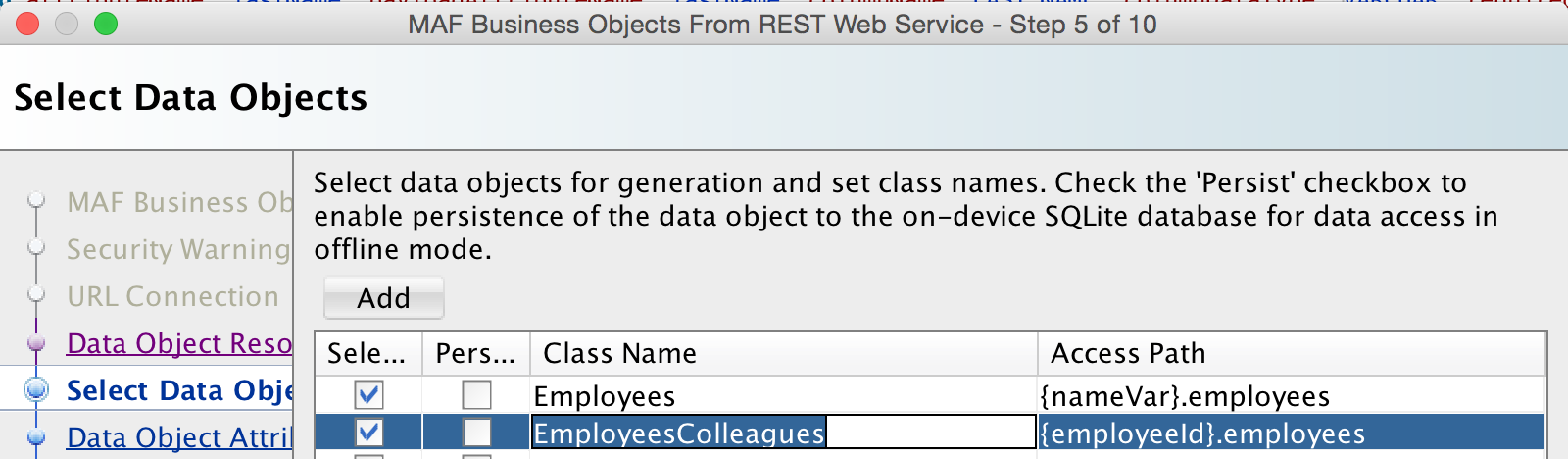1568x459 pixels.
Task: Click the current step bullet for Select Data Objects
Action: [37, 389]
